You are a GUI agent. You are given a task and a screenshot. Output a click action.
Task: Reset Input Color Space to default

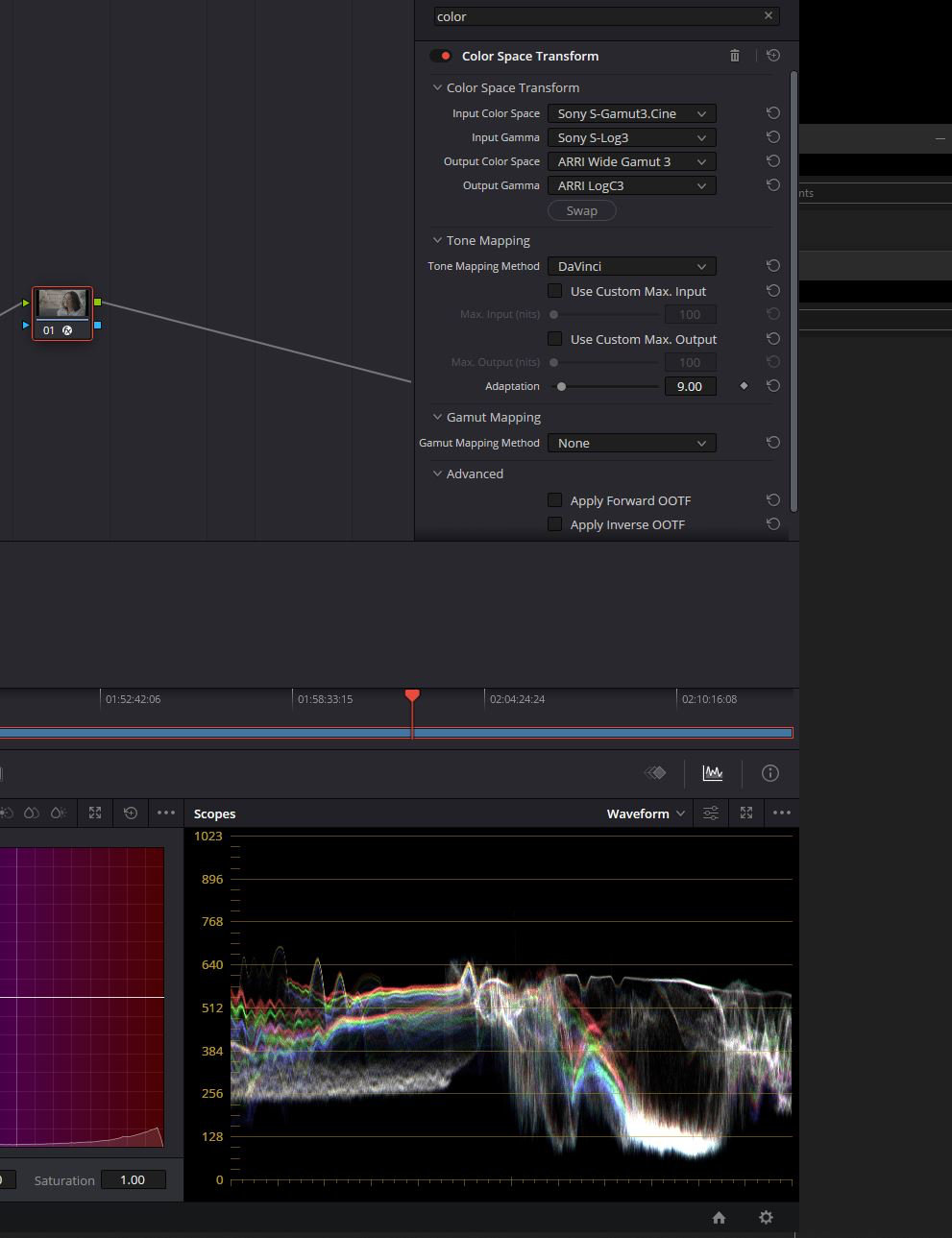click(773, 113)
